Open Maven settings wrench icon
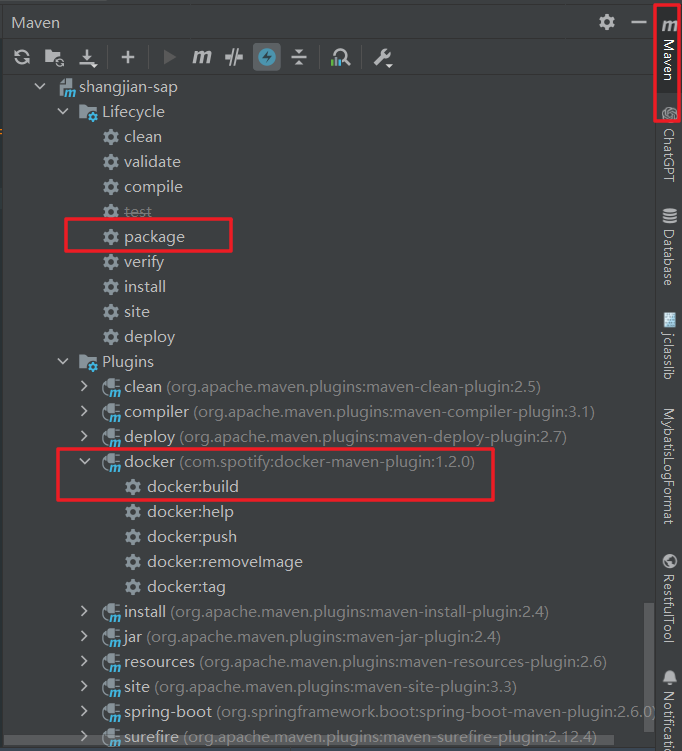Viewport: 682px width, 751px height. point(383,57)
